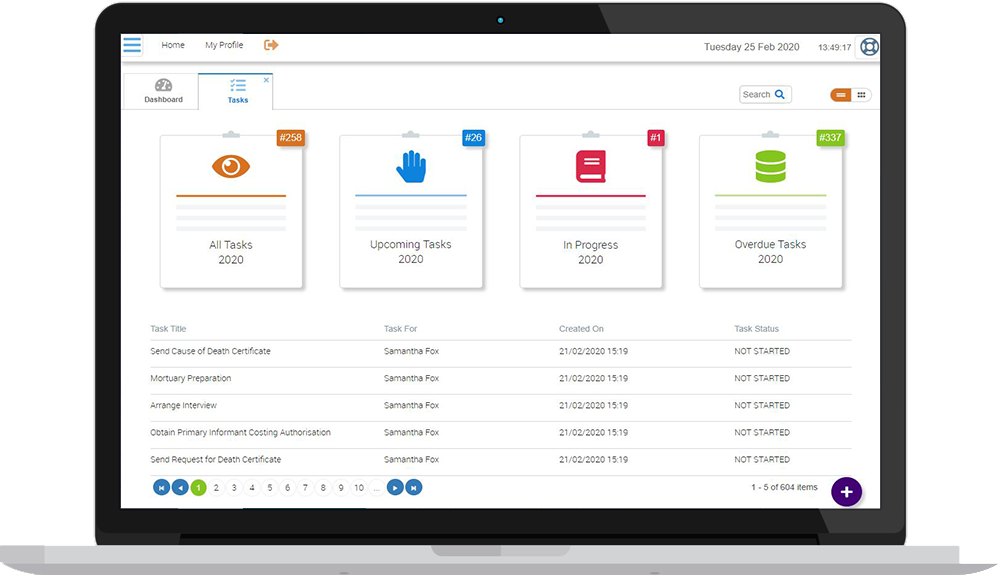Image resolution: width=1000 pixels, height=575 pixels.
Task: Open the help lifebuoy icon
Action: (869, 47)
